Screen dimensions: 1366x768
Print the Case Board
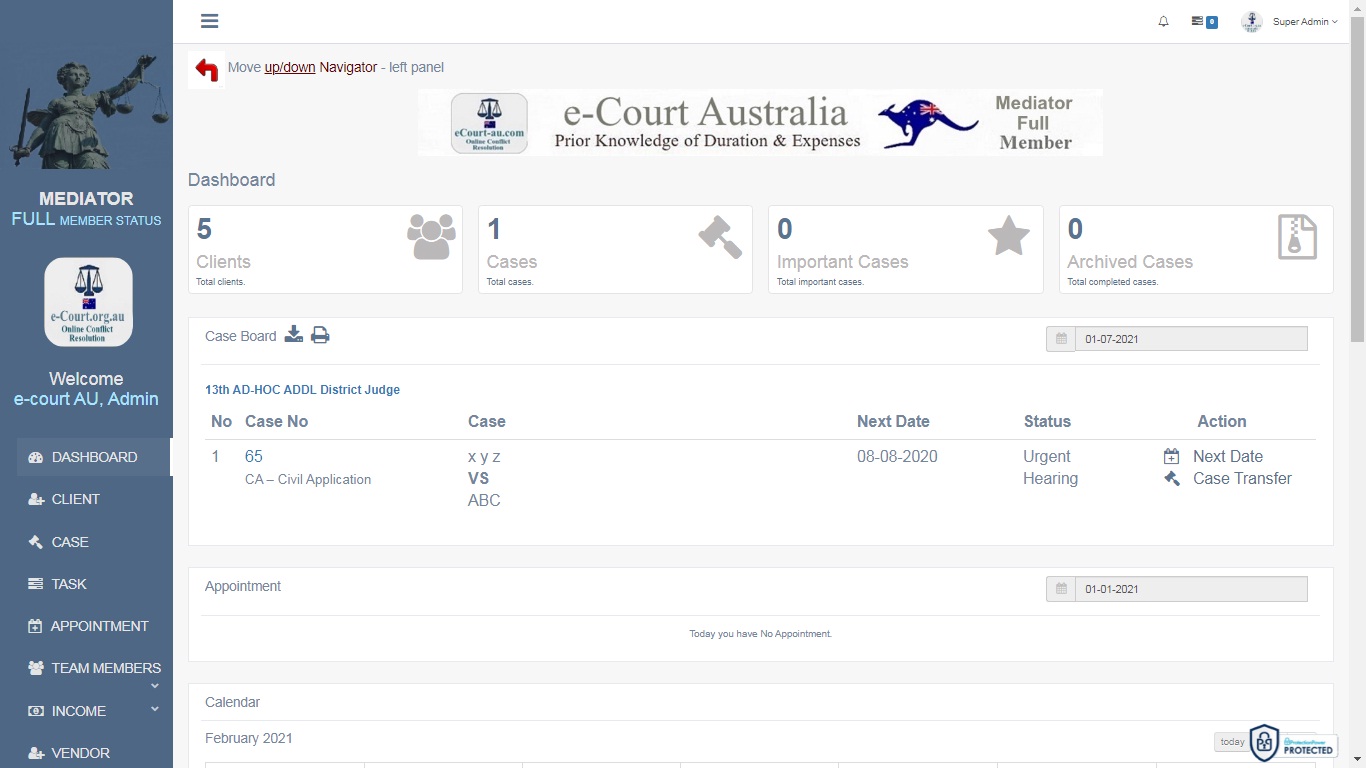320,335
